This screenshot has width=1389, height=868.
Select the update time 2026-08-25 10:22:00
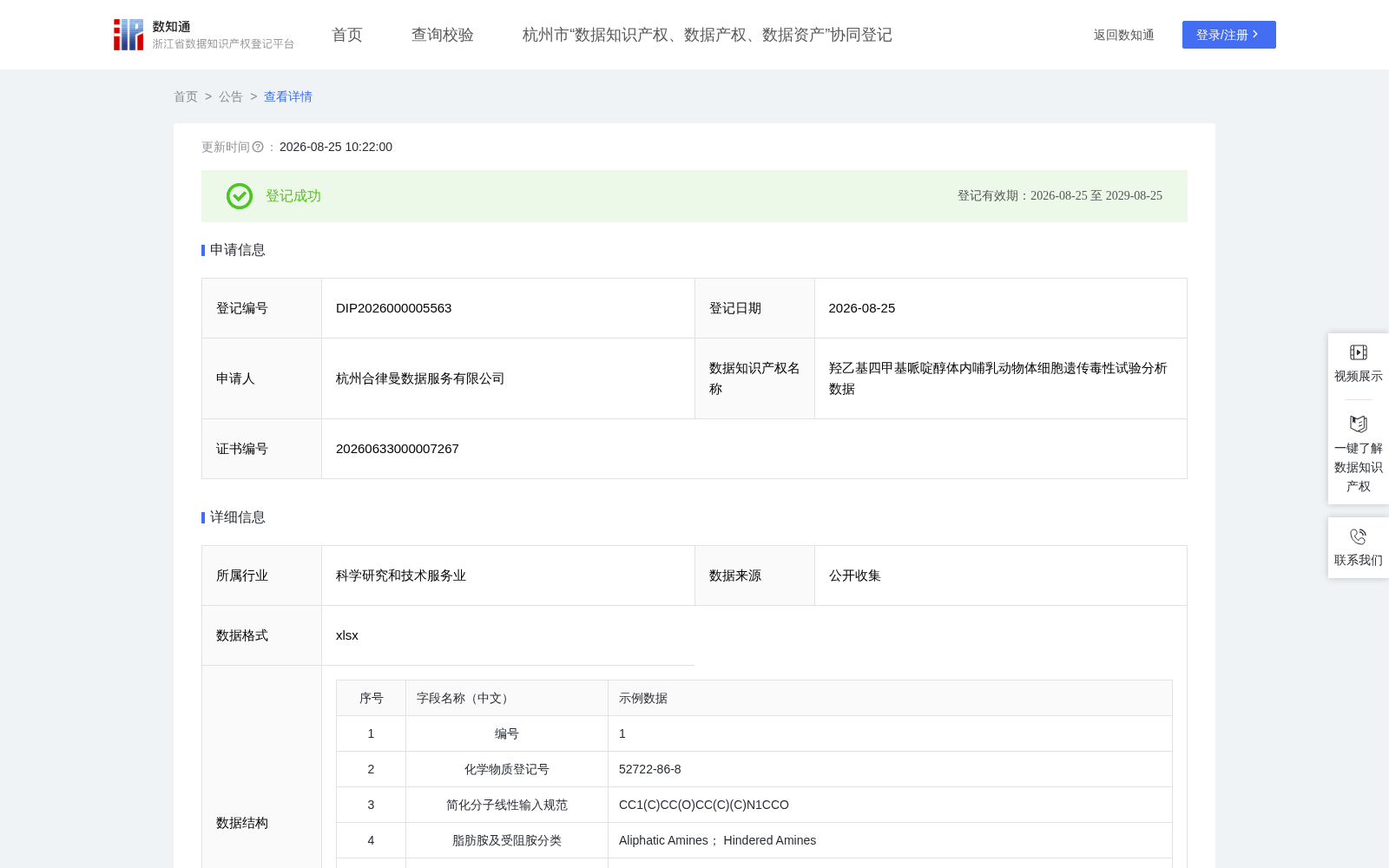coord(336,147)
